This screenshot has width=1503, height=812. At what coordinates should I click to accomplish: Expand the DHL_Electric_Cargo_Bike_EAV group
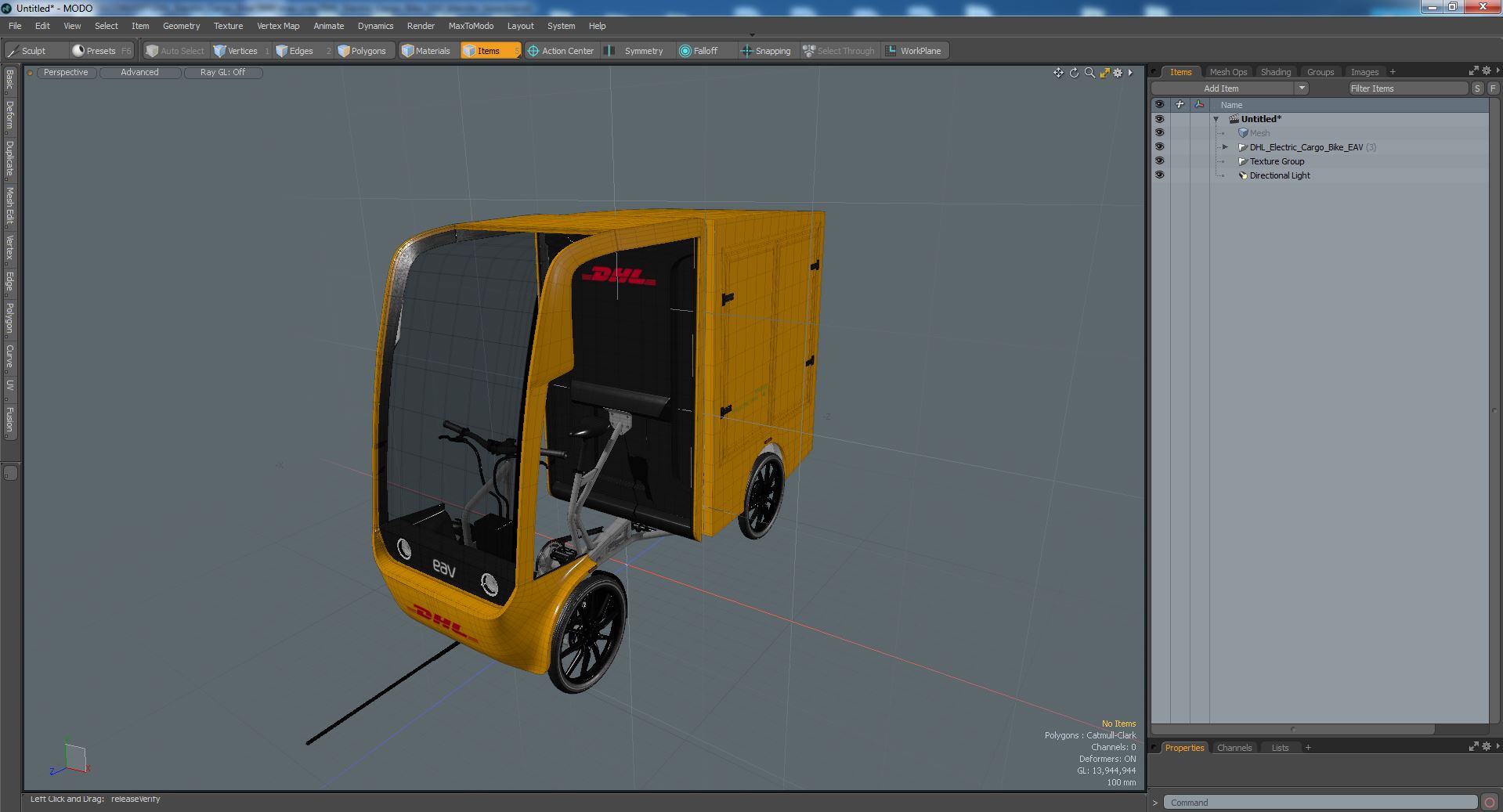pos(1226,147)
